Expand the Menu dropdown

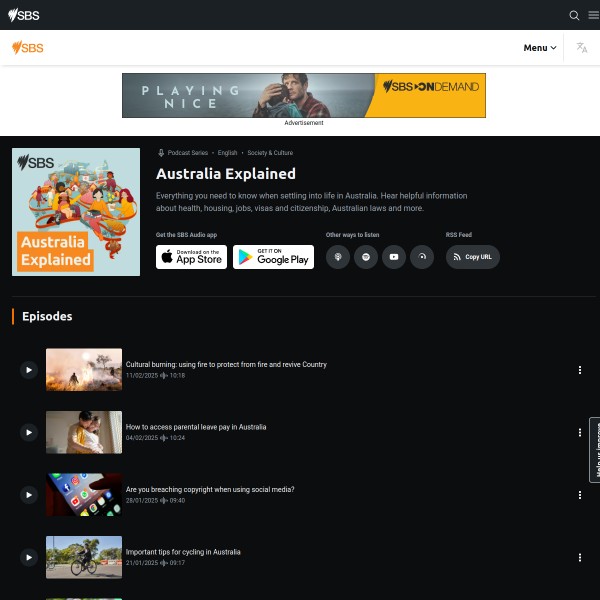(x=540, y=48)
